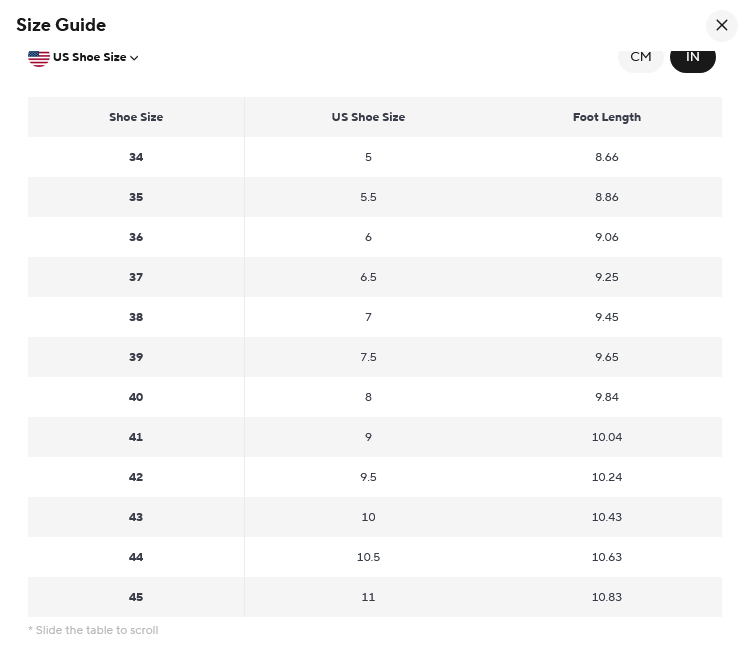The image size is (750, 649).
Task: Switch measurement units to CM
Action: coord(640,58)
